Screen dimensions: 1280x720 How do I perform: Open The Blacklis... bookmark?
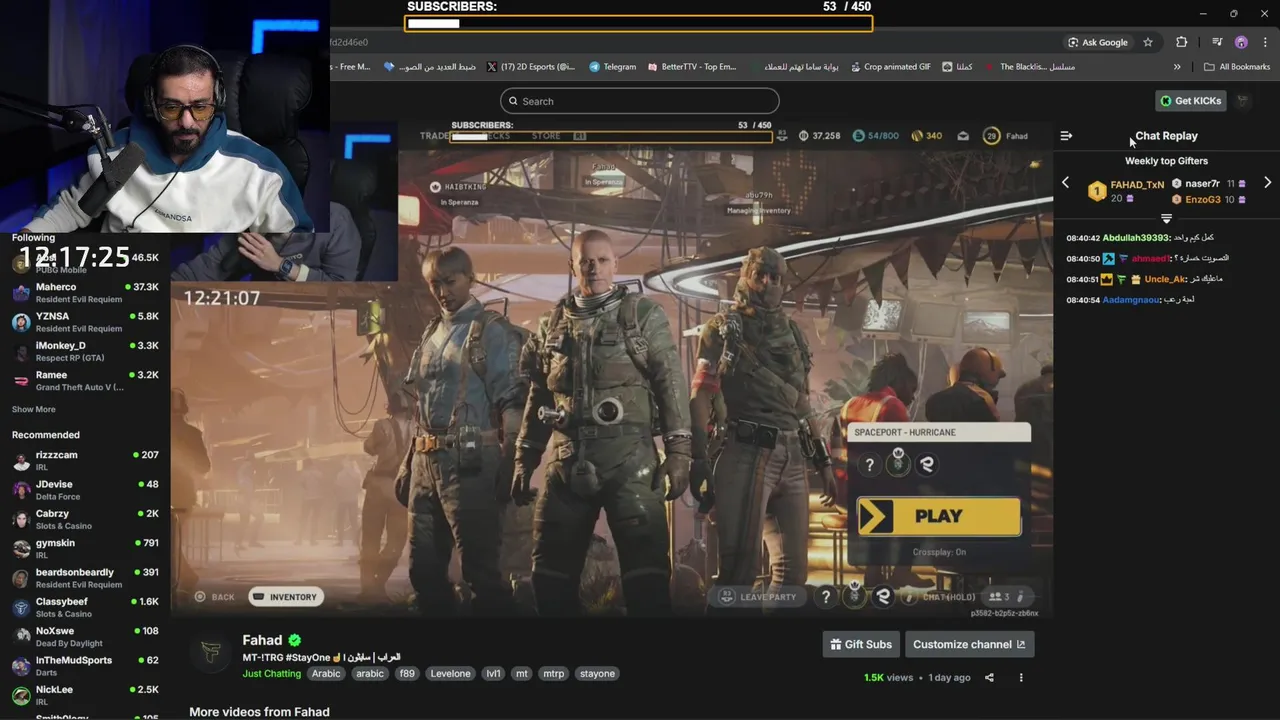(1031, 67)
